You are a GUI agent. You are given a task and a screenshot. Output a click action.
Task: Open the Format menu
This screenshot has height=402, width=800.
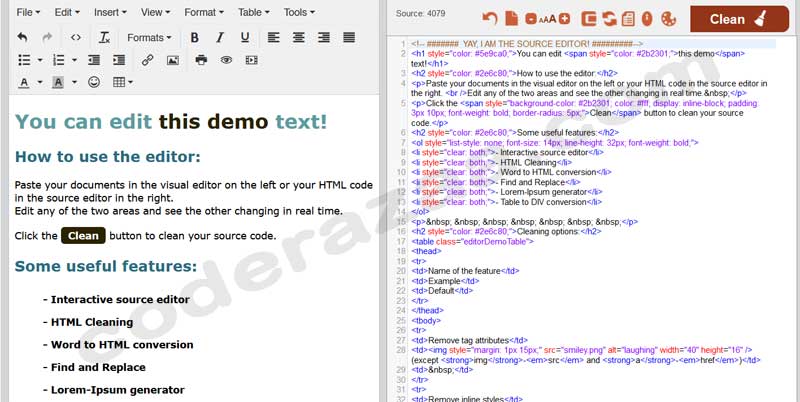click(x=204, y=12)
